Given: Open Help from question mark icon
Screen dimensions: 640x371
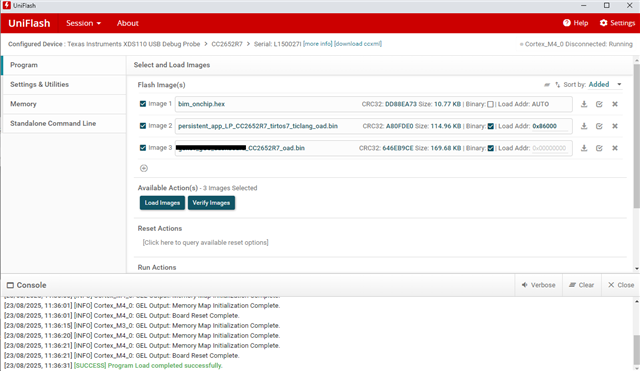Looking at the screenshot, I should (x=567, y=23).
